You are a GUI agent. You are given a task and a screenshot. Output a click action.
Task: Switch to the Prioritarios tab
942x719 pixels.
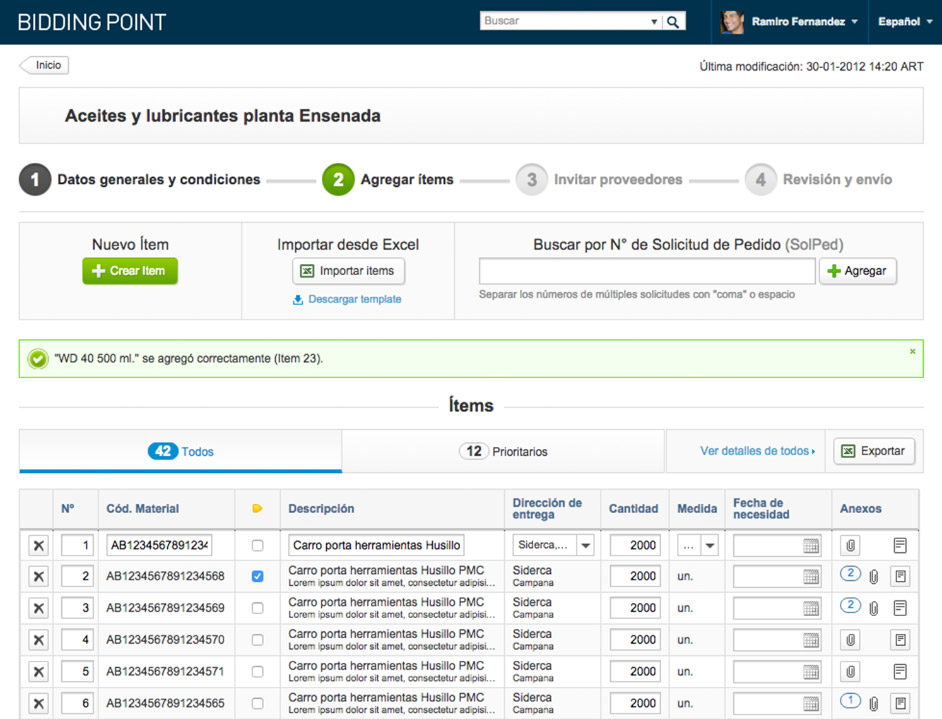503,451
